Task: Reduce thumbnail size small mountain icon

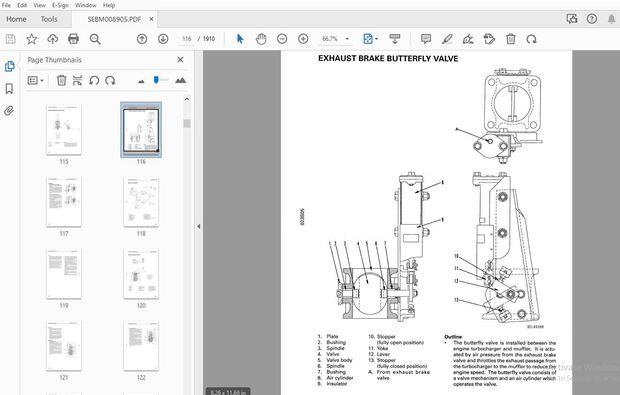Action: click(141, 81)
